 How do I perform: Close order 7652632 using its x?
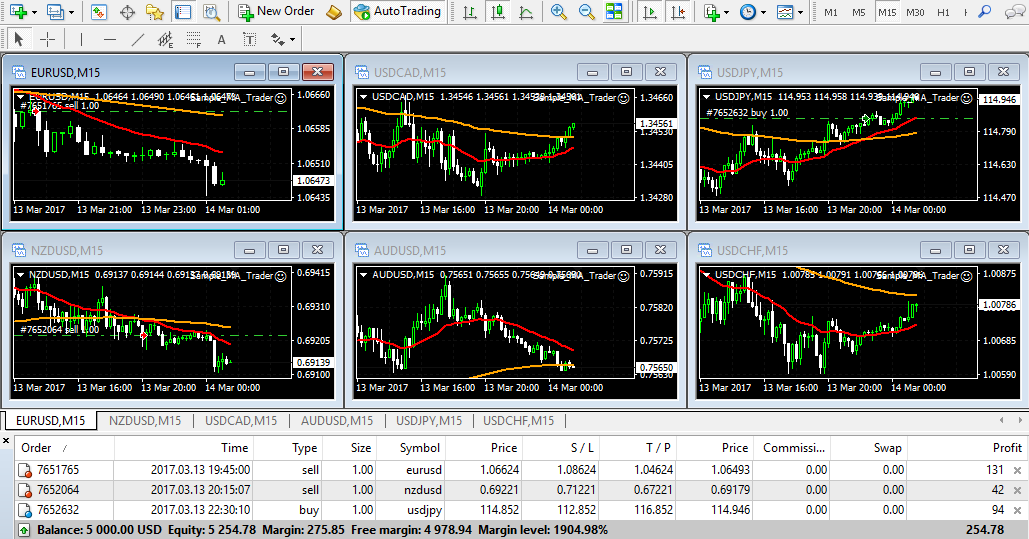[1017, 510]
